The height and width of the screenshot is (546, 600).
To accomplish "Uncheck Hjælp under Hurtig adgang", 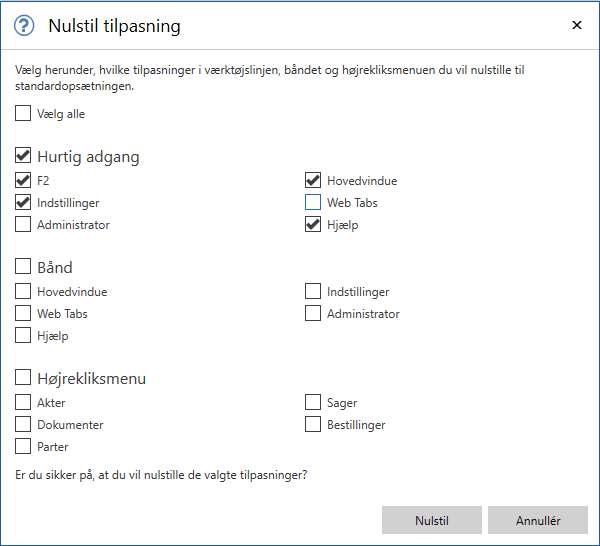I will coord(313,225).
